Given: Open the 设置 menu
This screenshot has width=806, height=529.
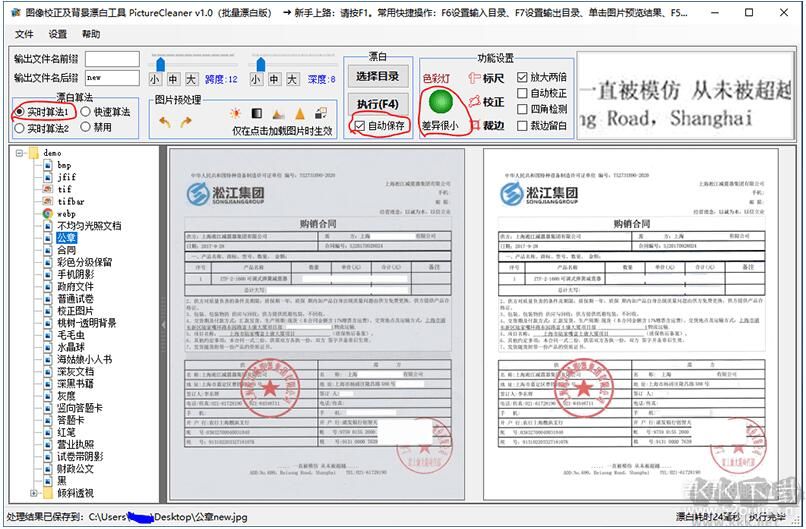Looking at the screenshot, I should (x=58, y=34).
